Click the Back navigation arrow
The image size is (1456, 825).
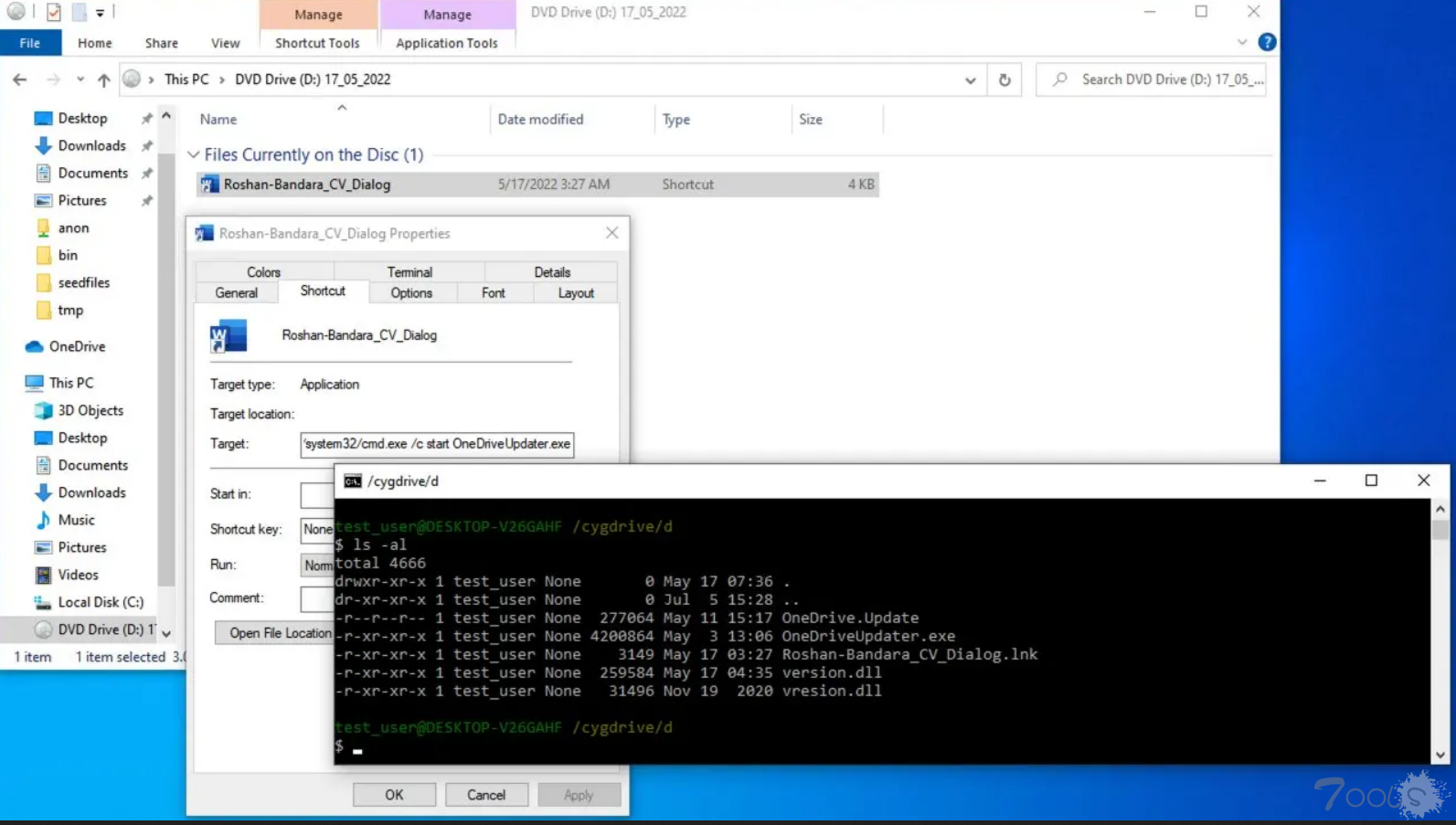pos(20,79)
